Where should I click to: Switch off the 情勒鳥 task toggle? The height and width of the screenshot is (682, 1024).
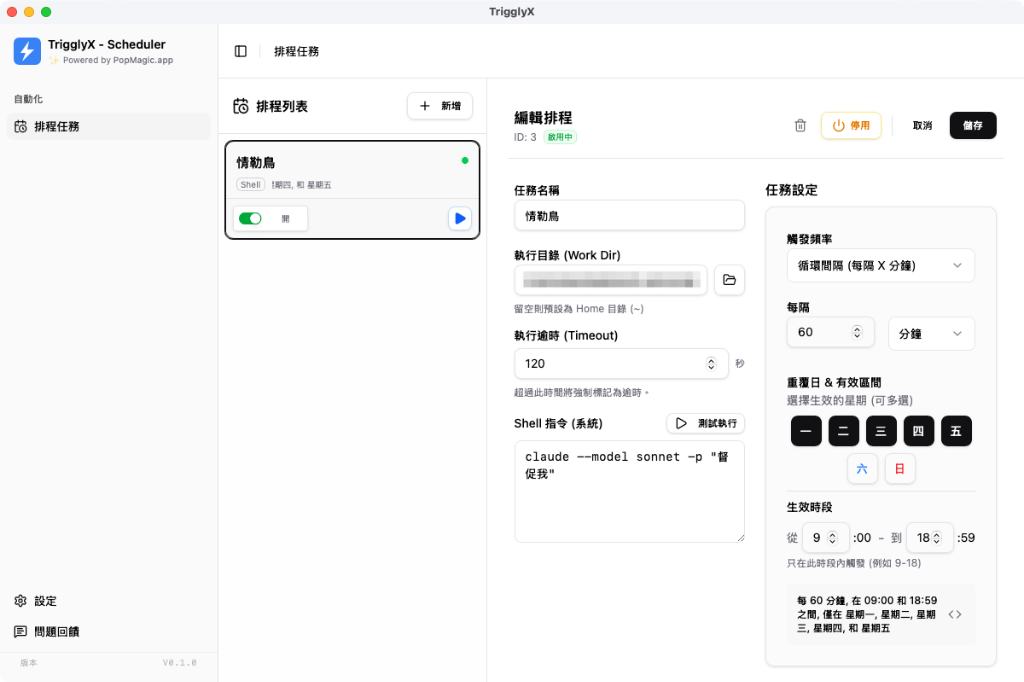[250, 218]
